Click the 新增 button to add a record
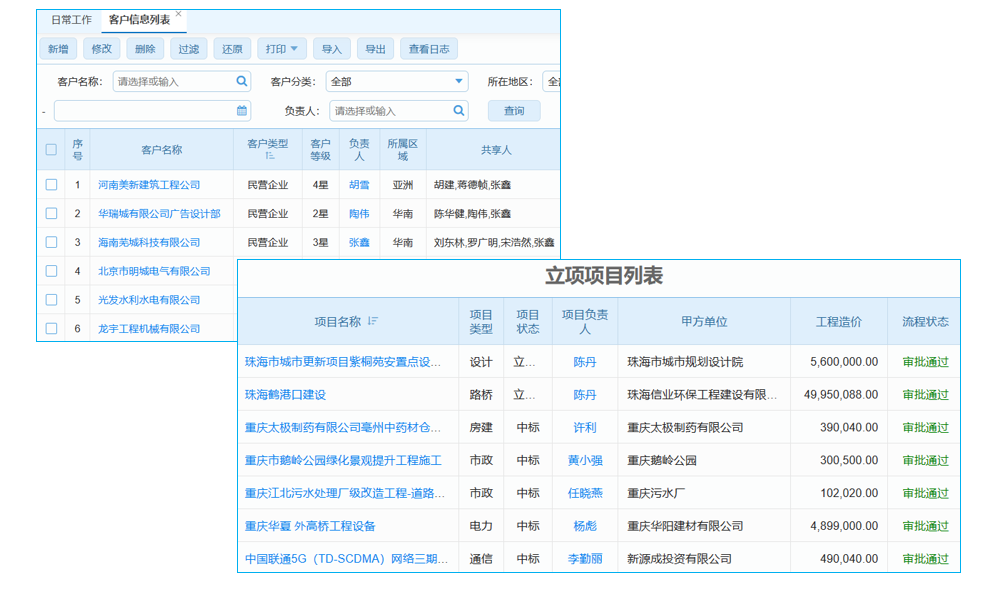The height and width of the screenshot is (600, 1000). 57,48
